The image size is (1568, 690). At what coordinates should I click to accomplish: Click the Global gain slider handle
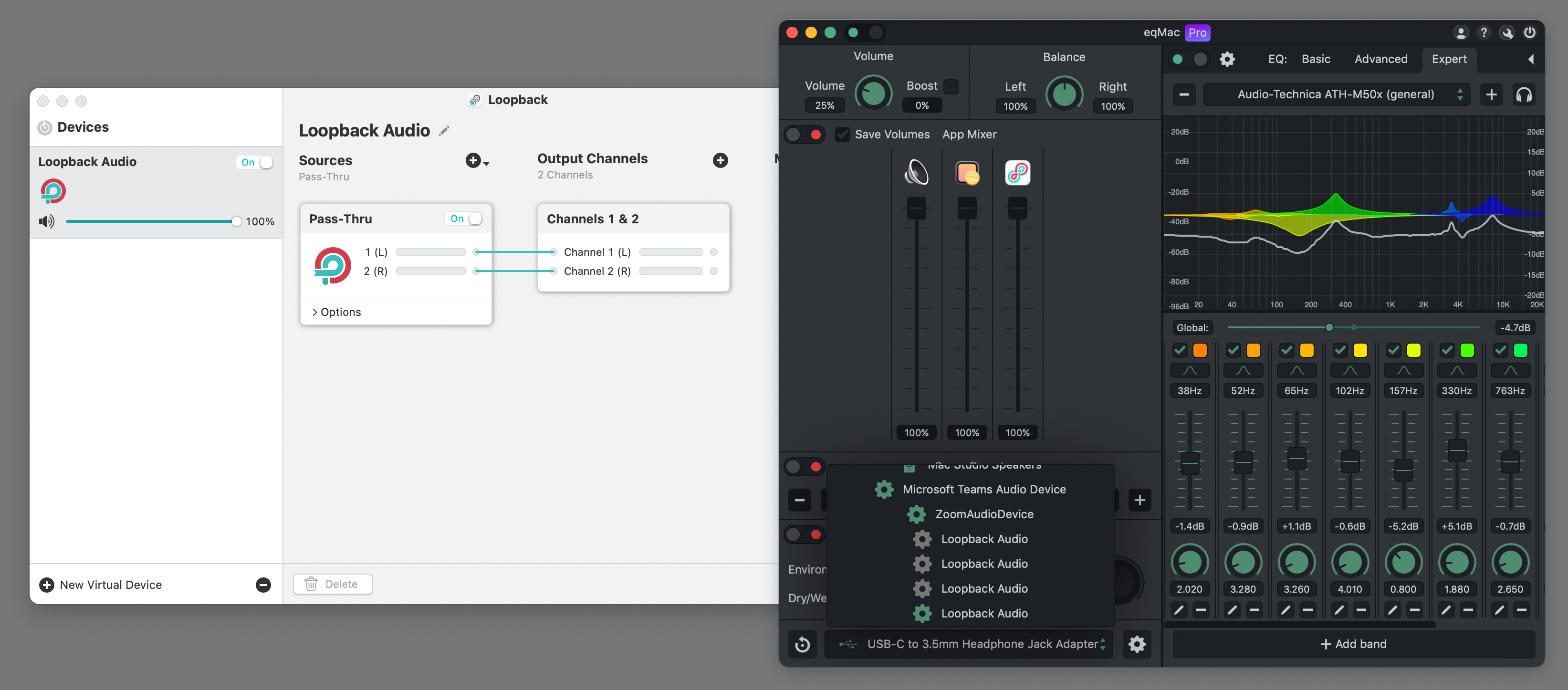click(x=1329, y=327)
